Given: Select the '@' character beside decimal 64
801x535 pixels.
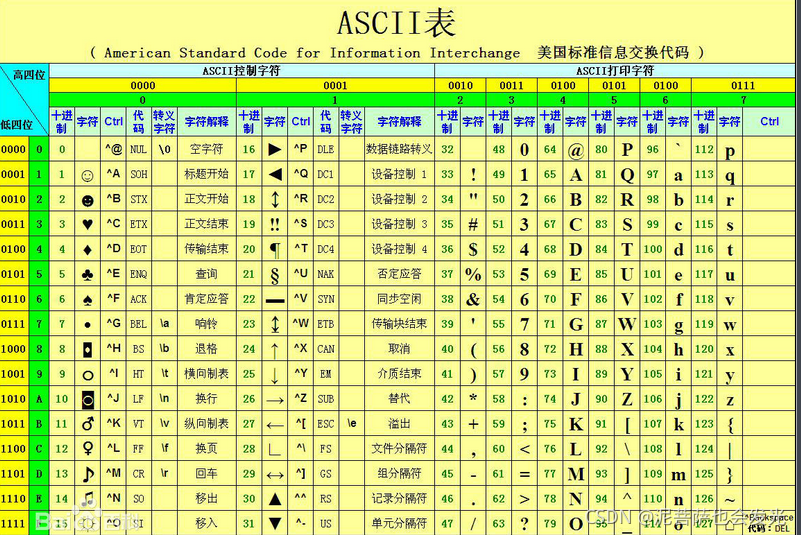Looking at the screenshot, I should 576,151.
